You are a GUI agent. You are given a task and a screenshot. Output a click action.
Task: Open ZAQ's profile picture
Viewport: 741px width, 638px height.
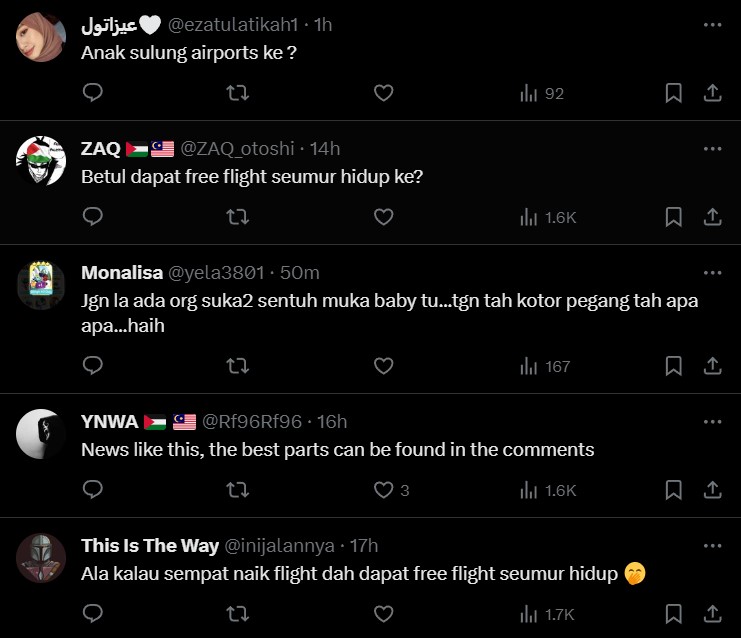tap(41, 160)
